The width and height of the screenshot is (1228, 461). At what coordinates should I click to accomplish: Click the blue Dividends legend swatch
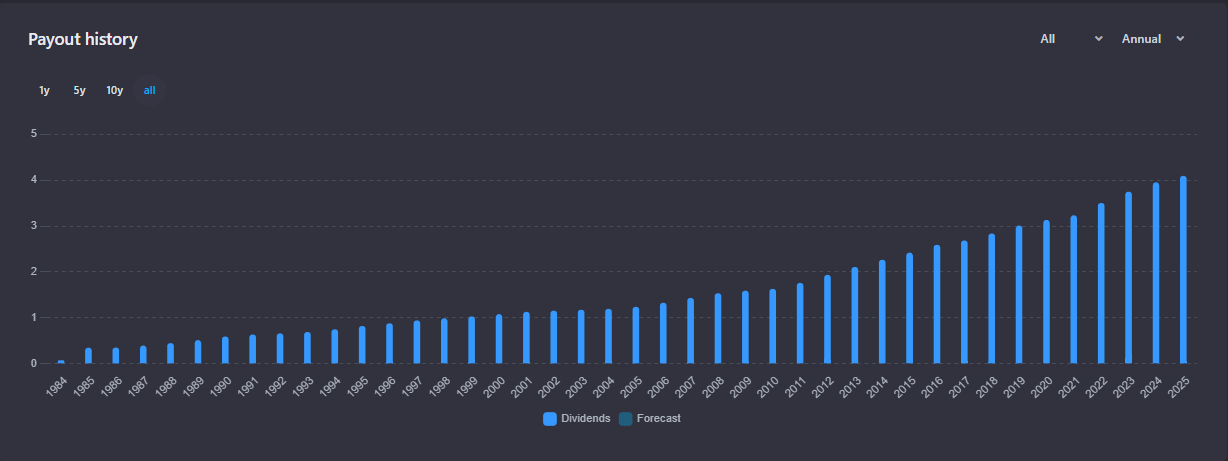(x=550, y=419)
